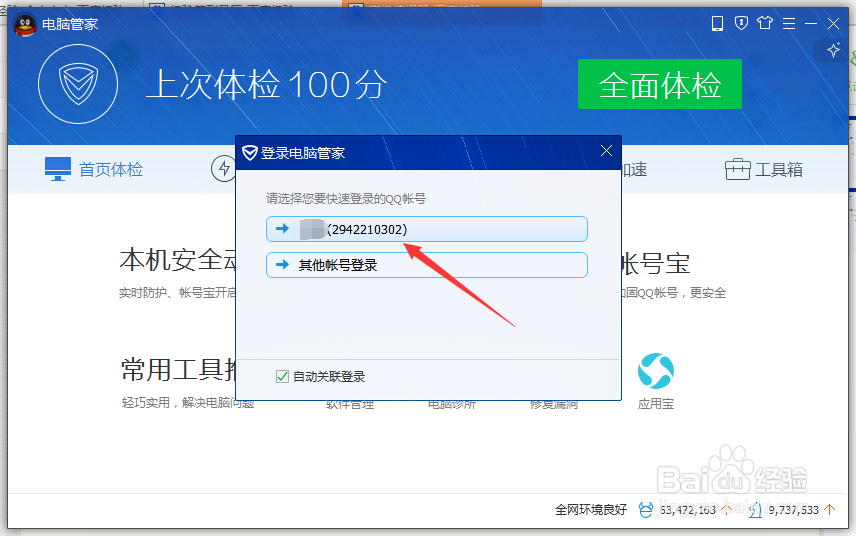This screenshot has width=856, height=536.
Task: Click the toolbox briefcase icon
Action: coord(738,169)
